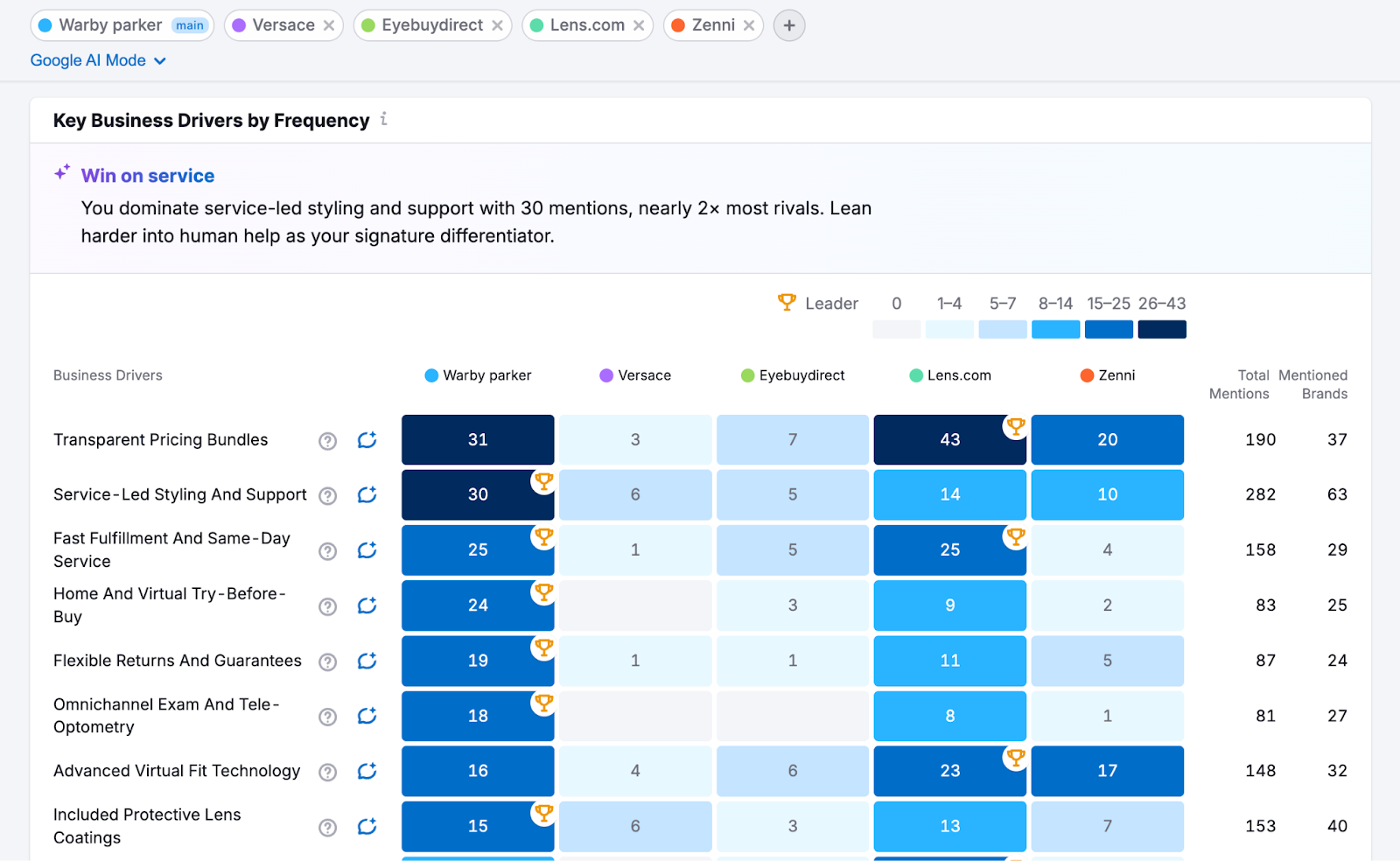Click the Zenni column header
Viewport: 1400px width, 861px height.
pyautogui.click(x=1108, y=375)
